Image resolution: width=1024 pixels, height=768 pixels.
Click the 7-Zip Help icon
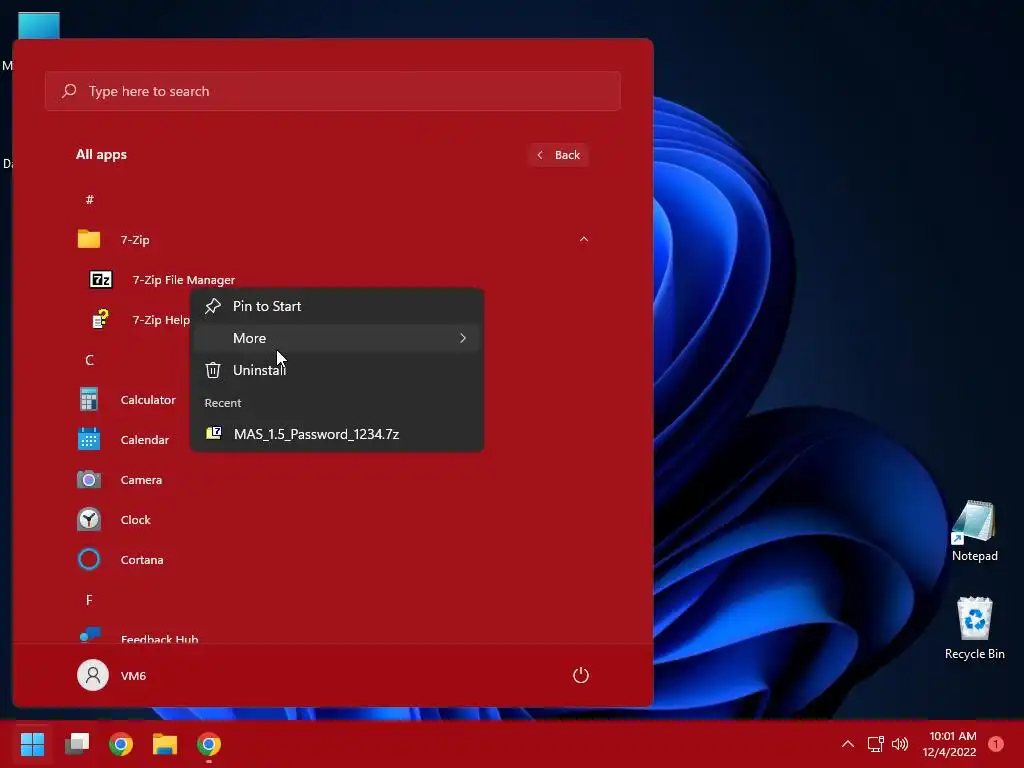tap(101, 319)
